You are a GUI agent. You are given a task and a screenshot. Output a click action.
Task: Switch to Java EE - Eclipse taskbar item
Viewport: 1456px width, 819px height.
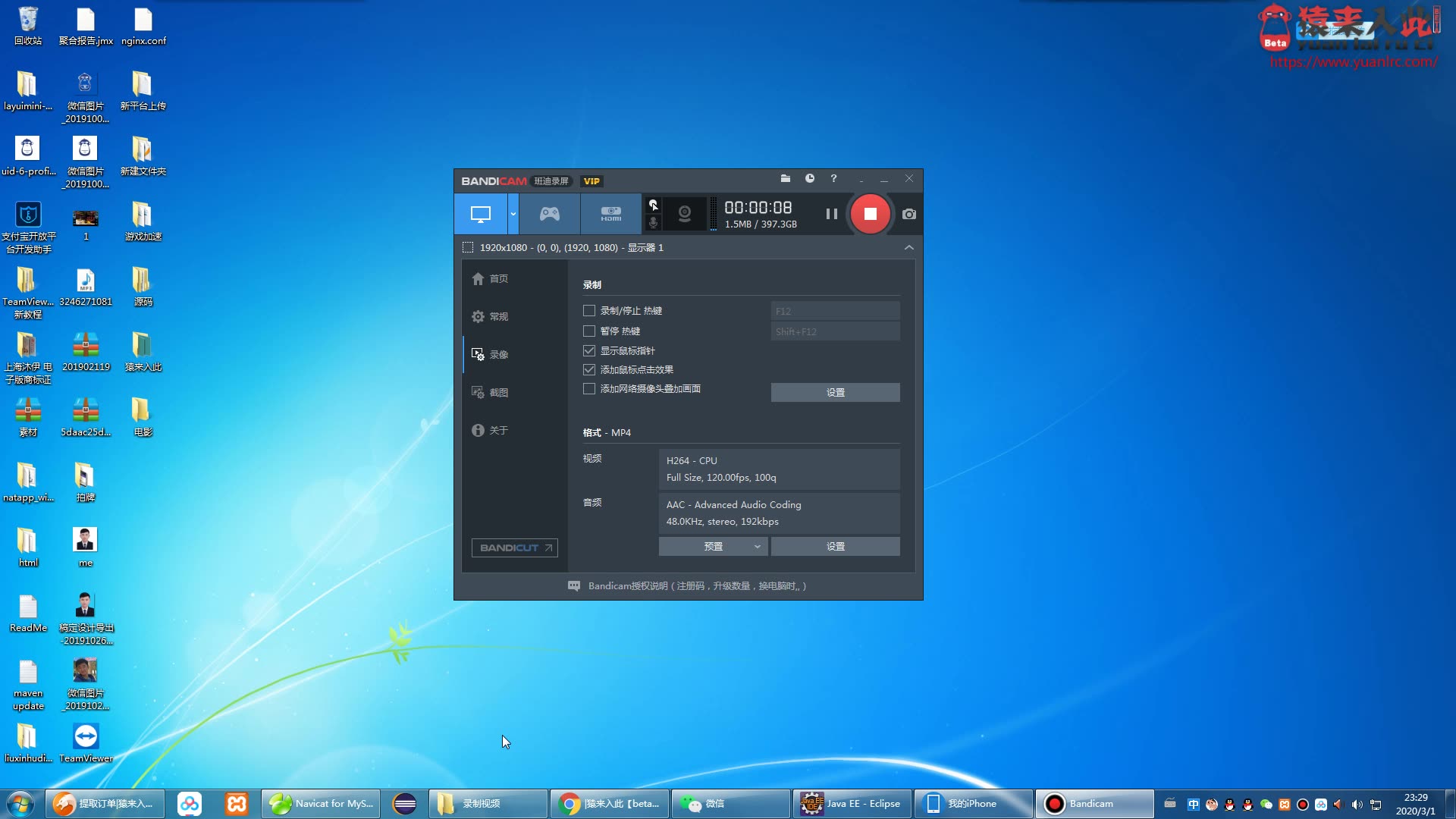pos(851,803)
